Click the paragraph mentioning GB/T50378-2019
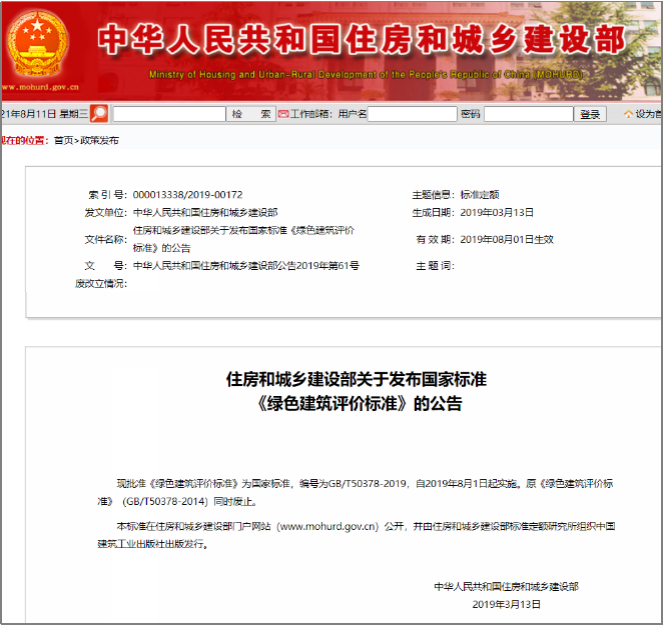The height and width of the screenshot is (626, 664). pos(355,492)
